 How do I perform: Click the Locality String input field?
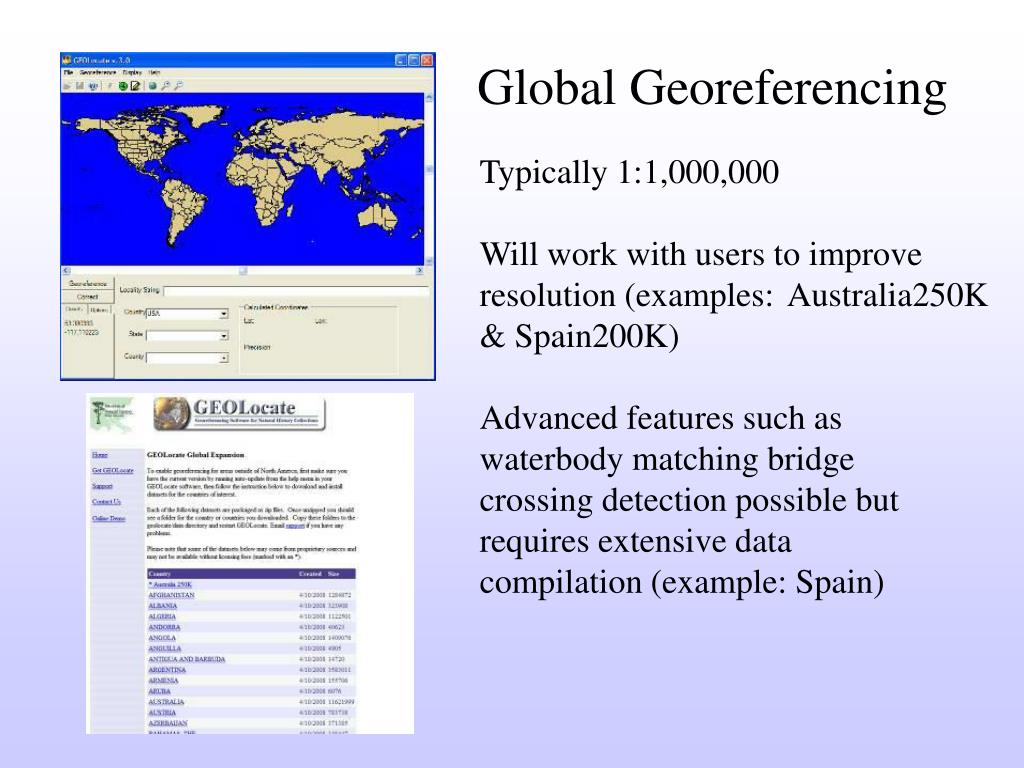(296, 290)
